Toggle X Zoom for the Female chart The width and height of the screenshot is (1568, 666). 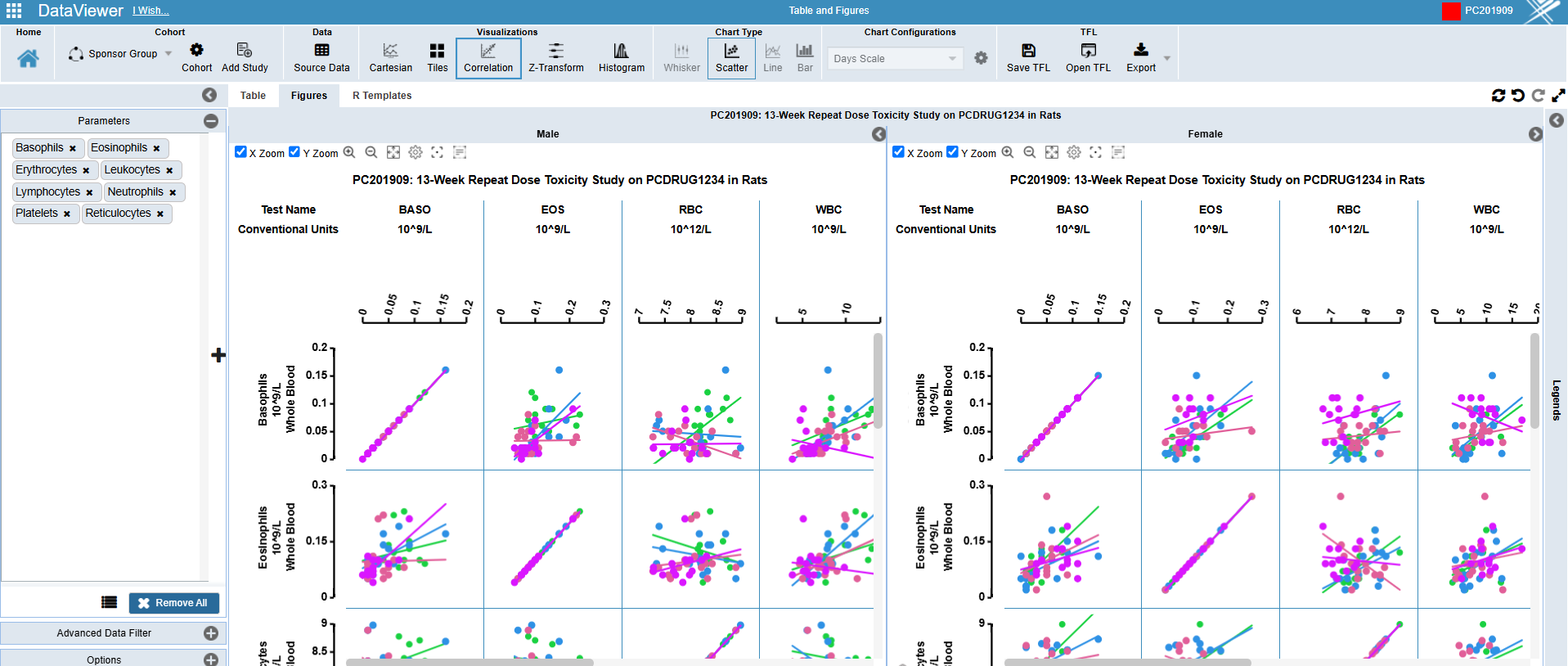[898, 152]
